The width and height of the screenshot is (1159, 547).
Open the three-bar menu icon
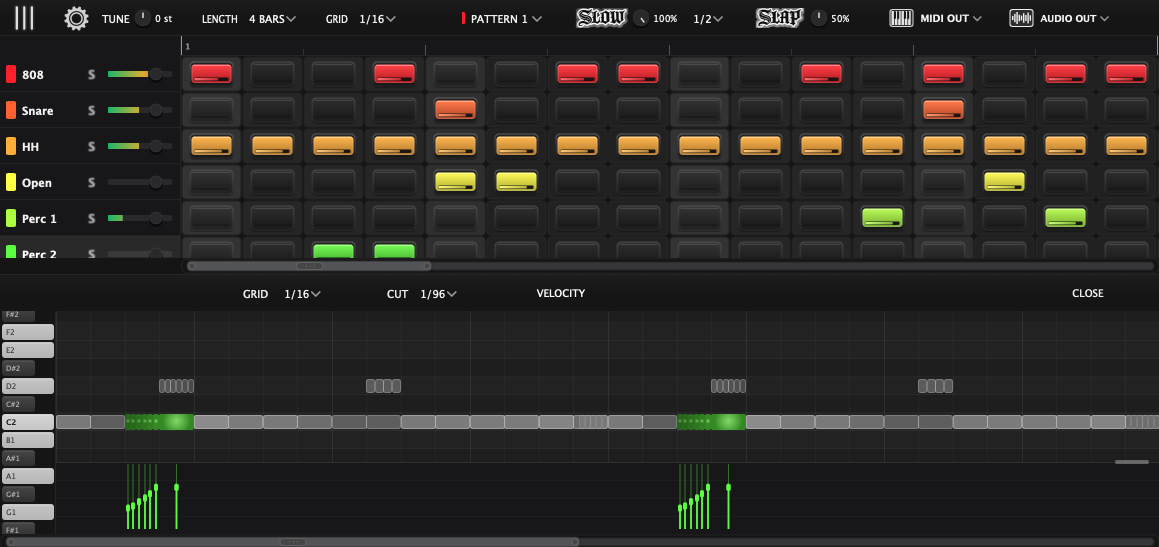24,18
